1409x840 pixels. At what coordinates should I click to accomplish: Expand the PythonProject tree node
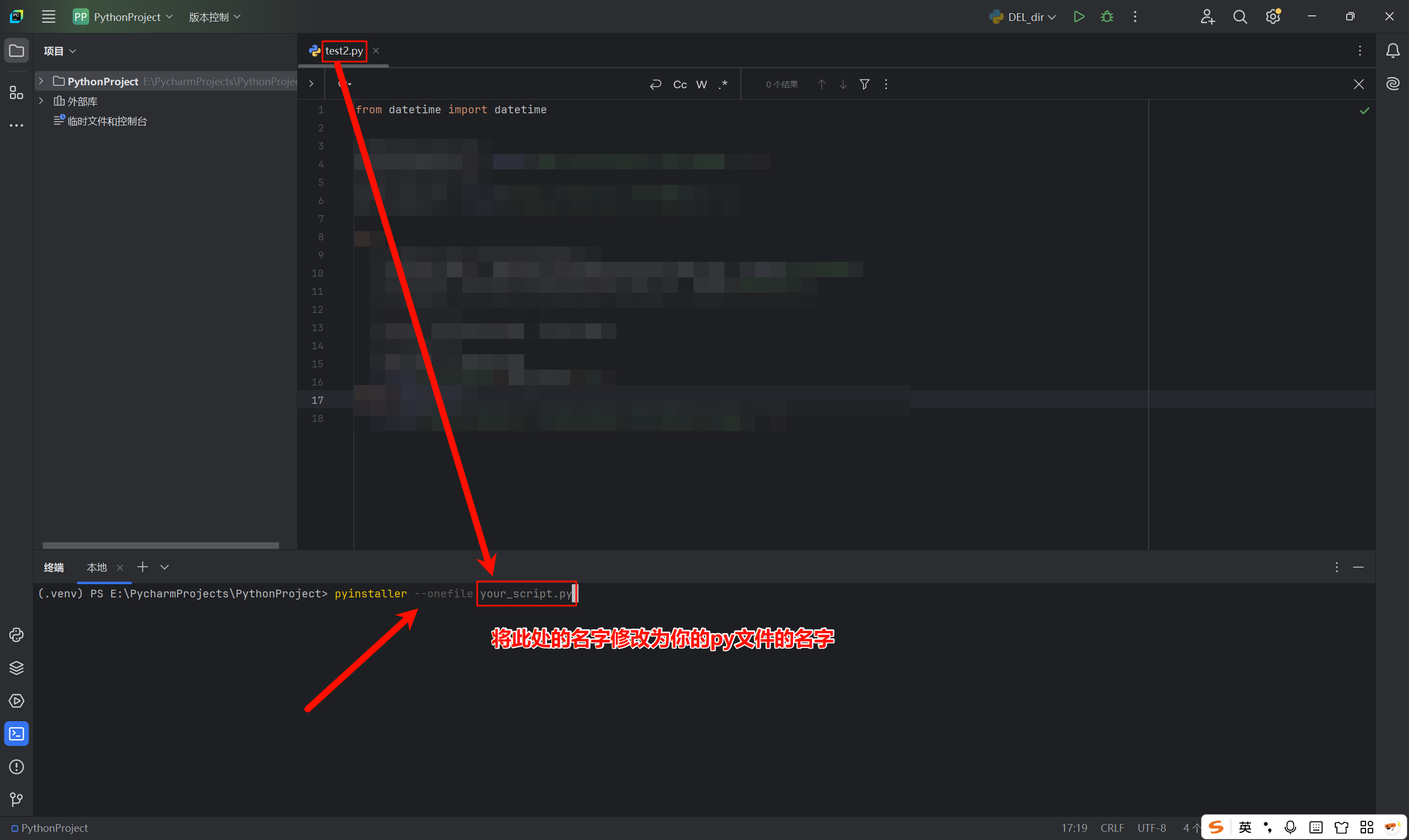(x=41, y=81)
